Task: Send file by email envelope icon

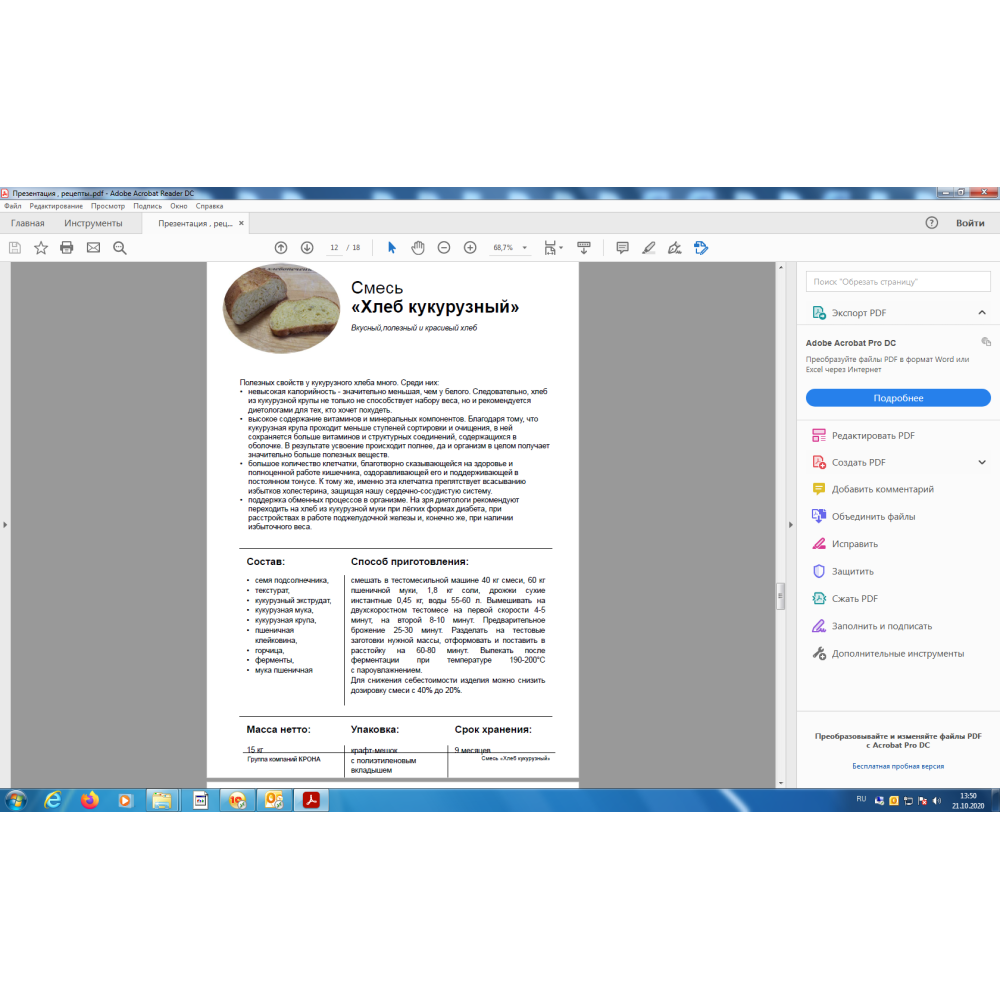Action: [93, 248]
